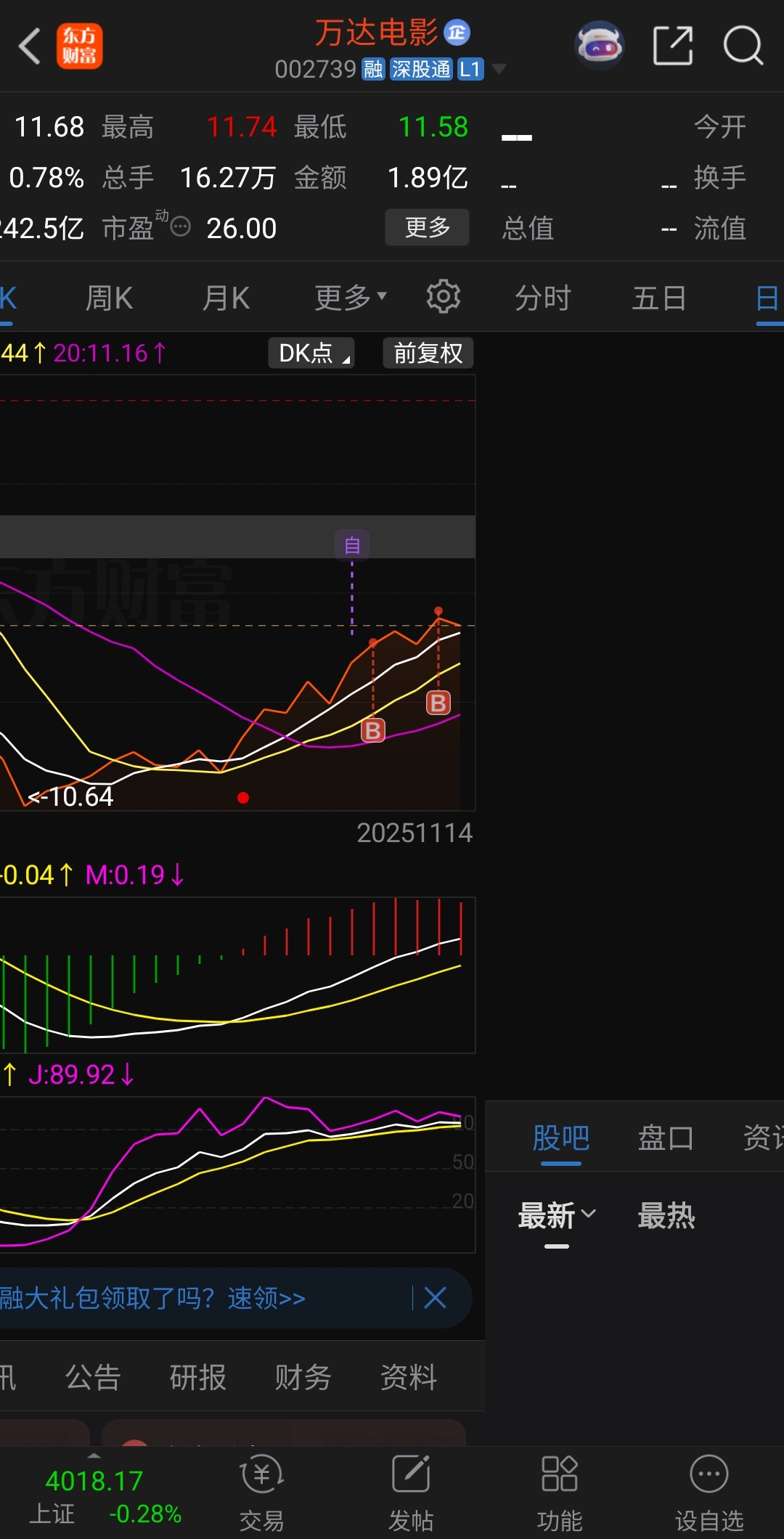784x1539 pixels.
Task: Tap the 总手 value 16.27万
Action: point(227,178)
